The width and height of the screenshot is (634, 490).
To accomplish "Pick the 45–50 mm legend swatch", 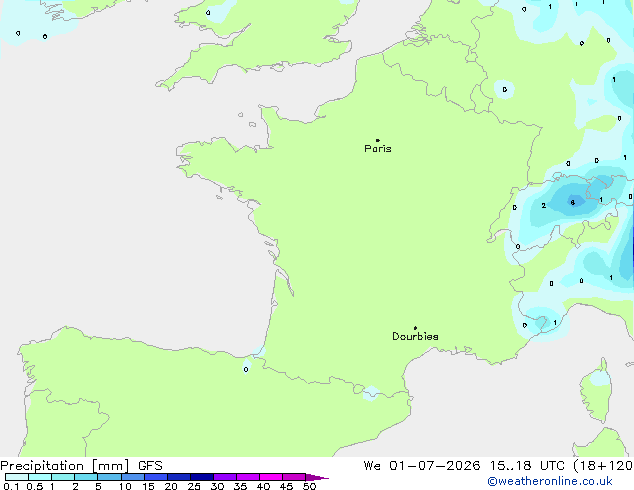I will (x=294, y=477).
